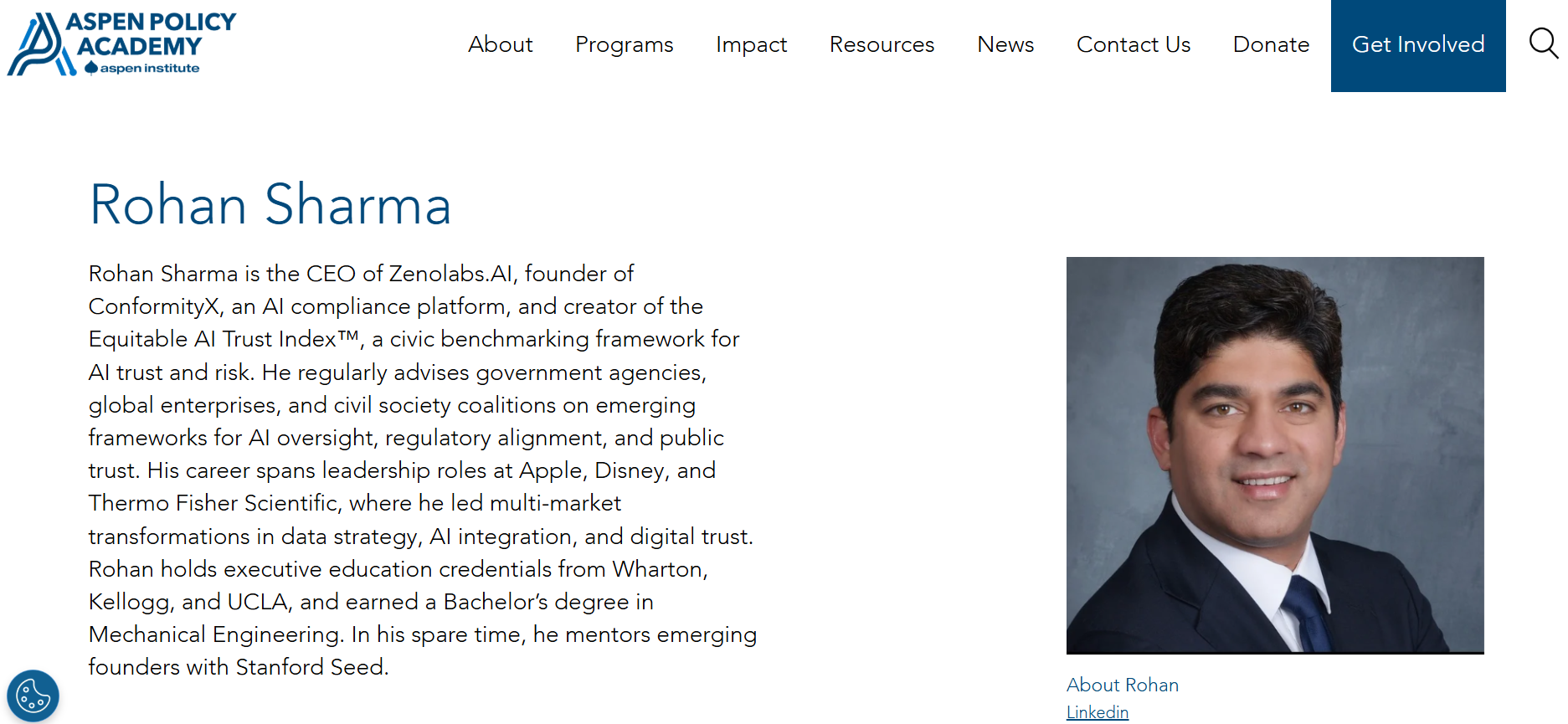Open the search magnifier icon
Image resolution: width=1568 pixels, height=724 pixels.
1542,44
